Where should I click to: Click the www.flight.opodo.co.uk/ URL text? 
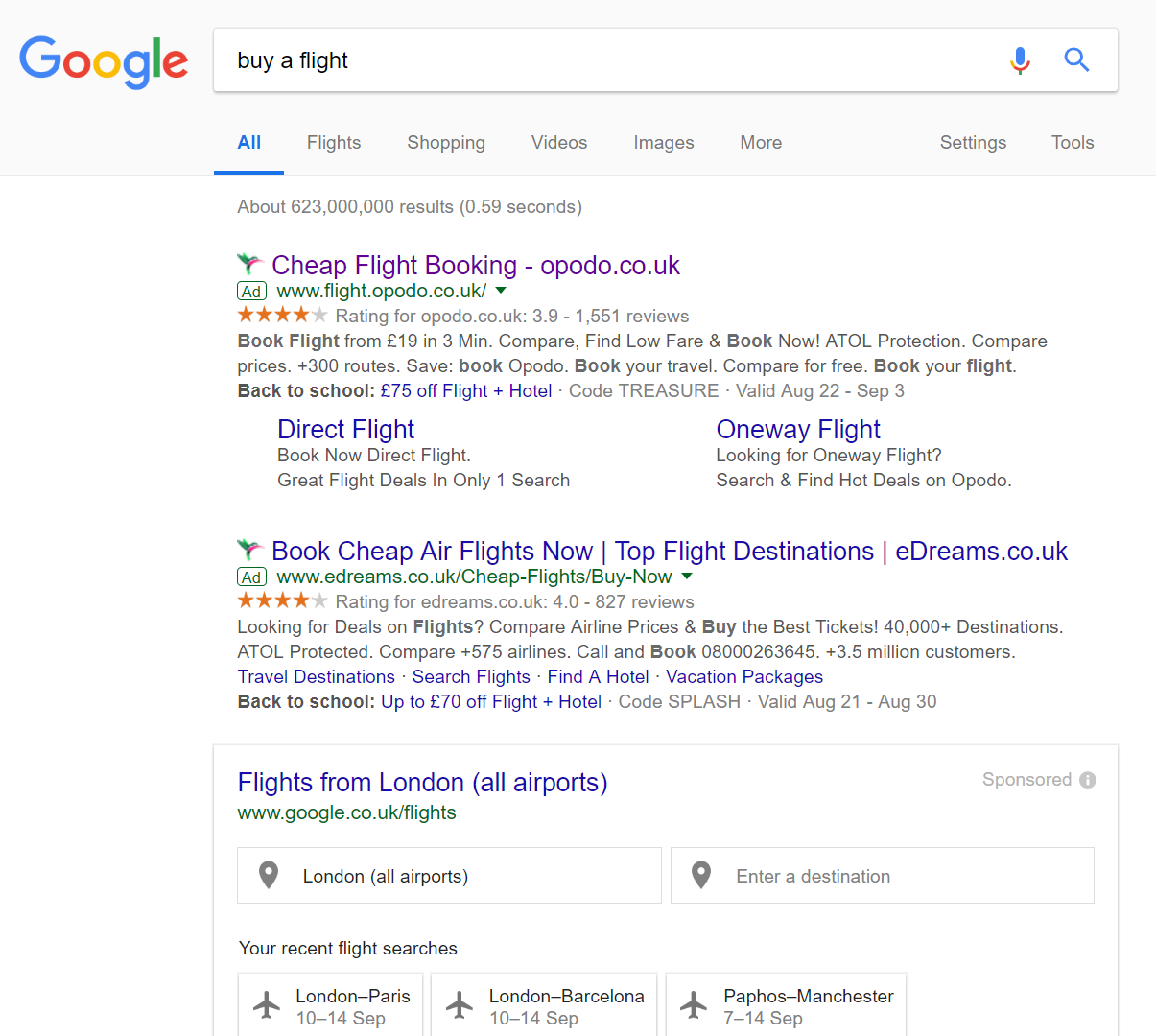(x=381, y=291)
